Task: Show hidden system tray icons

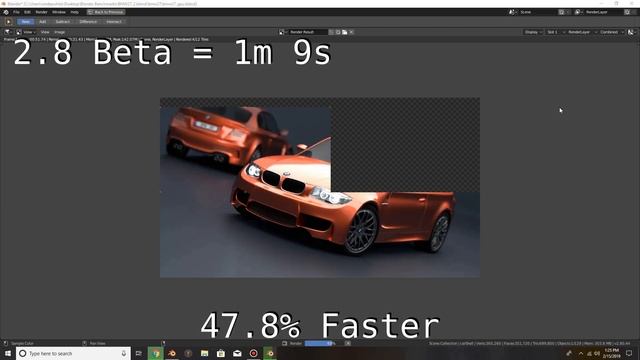Action: click(x=581, y=353)
